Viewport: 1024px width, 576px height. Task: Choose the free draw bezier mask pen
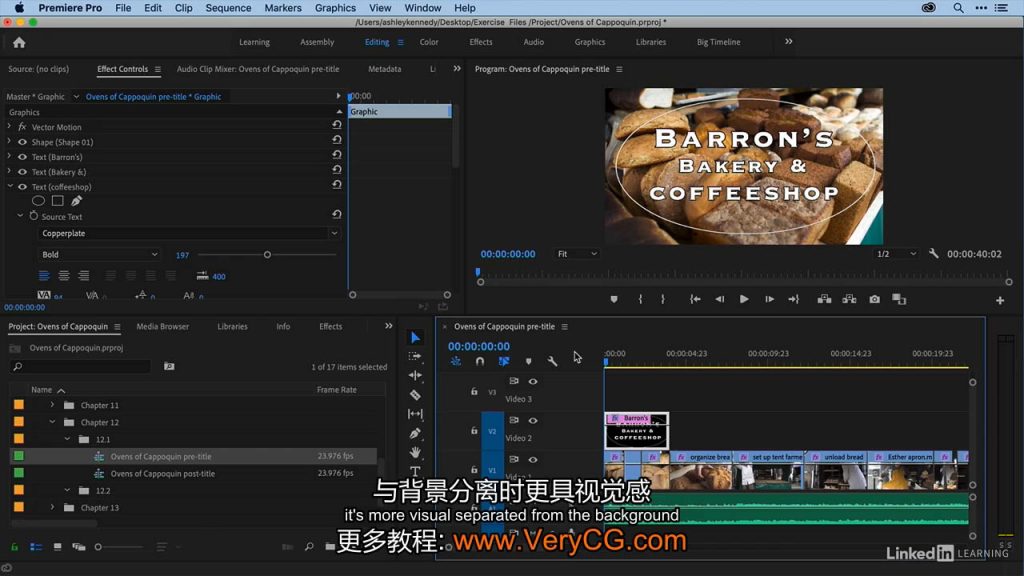coord(76,201)
